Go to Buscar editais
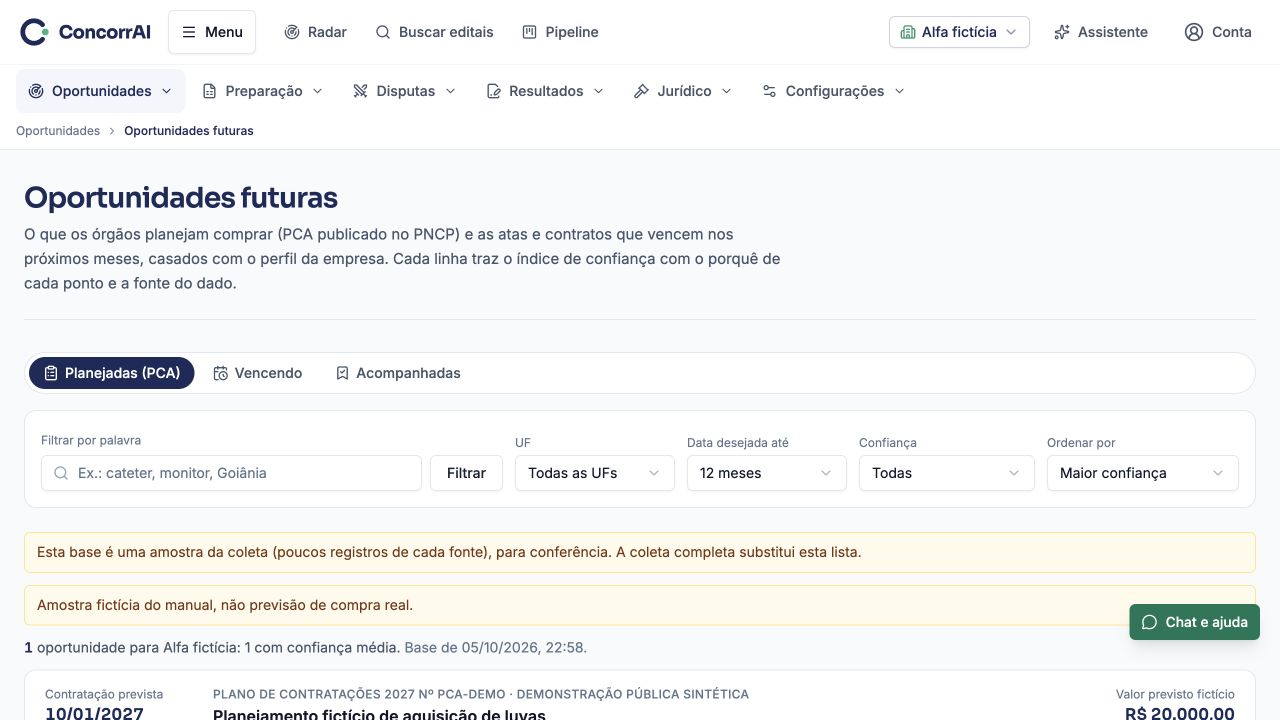The image size is (1280, 720). pyautogui.click(x=434, y=32)
